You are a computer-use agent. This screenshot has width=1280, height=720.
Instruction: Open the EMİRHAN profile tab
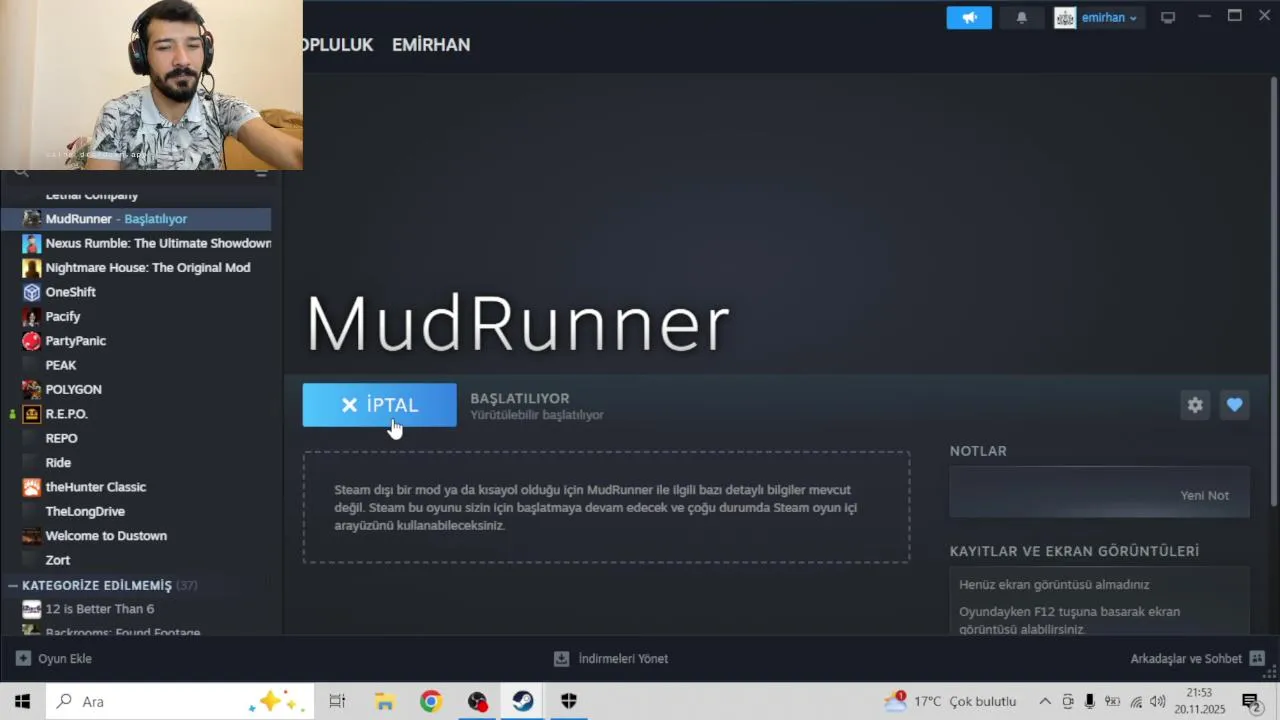pos(431,45)
